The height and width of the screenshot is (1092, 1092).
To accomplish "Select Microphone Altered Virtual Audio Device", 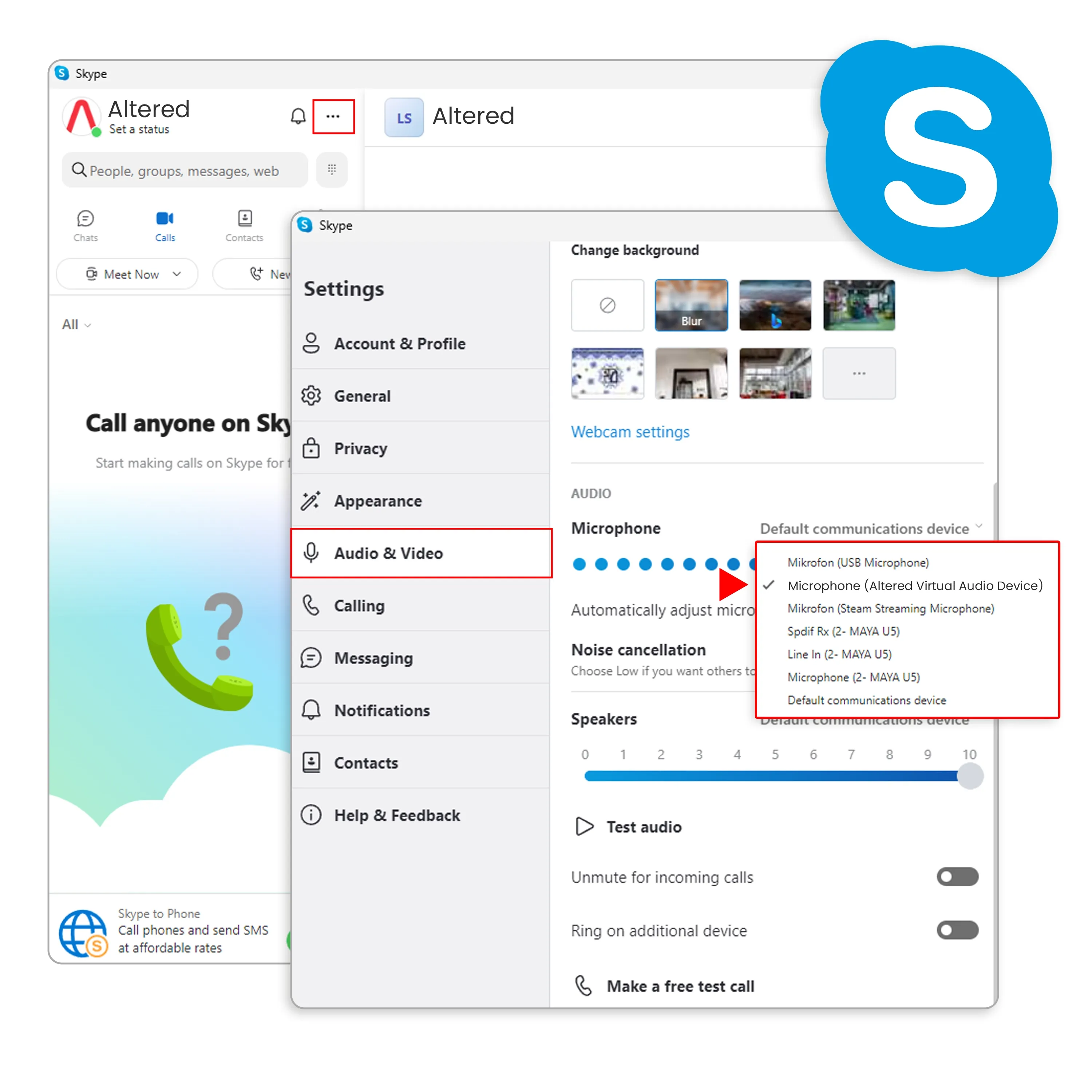I will coord(912,585).
